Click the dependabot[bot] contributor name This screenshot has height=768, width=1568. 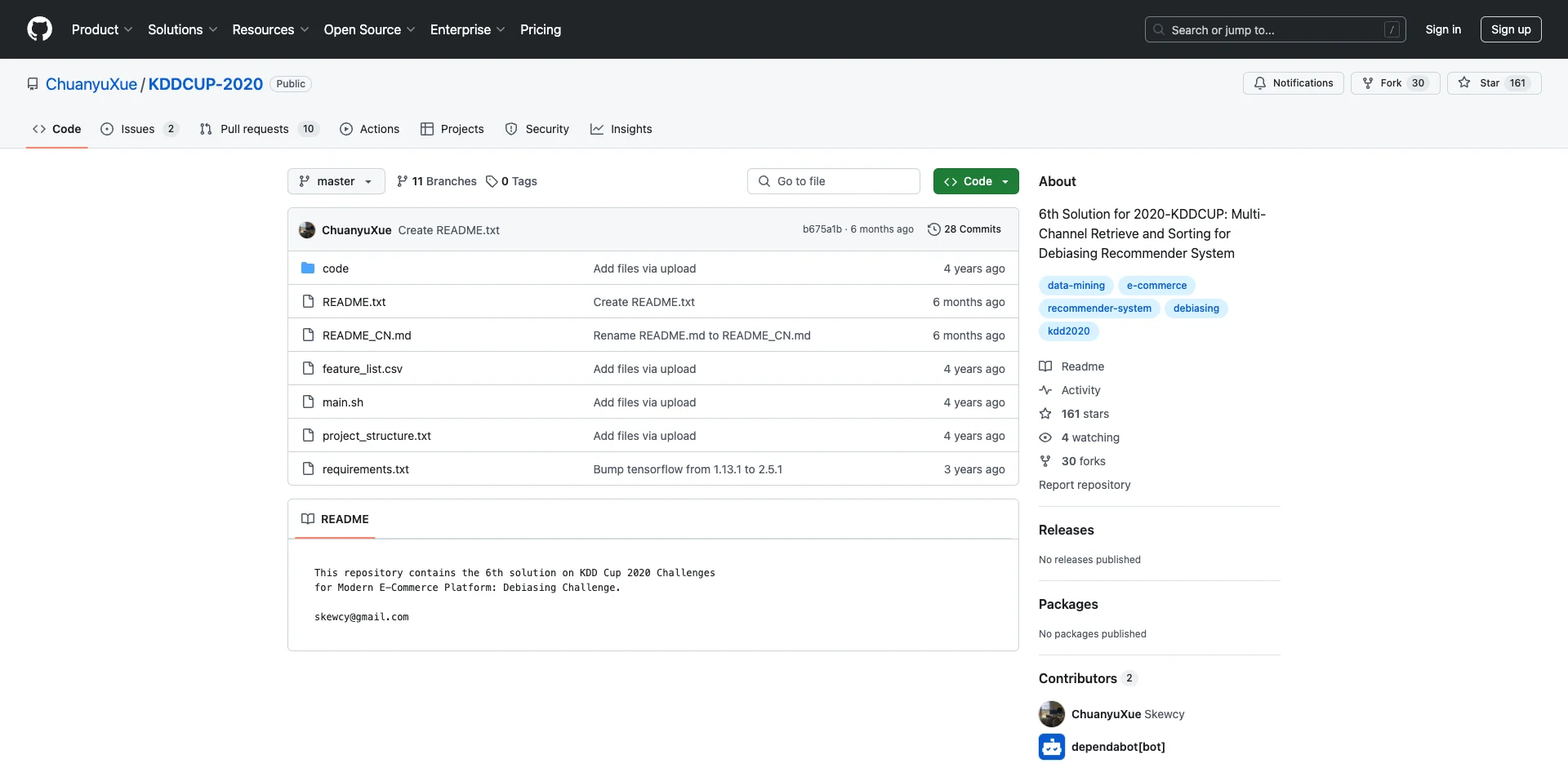pyautogui.click(x=1118, y=747)
